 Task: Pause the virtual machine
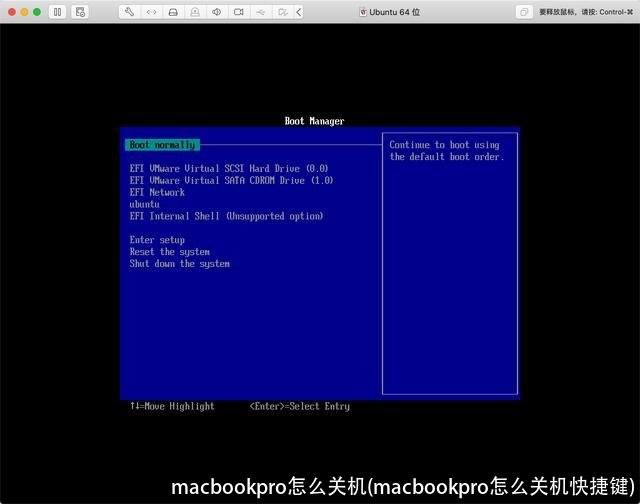58,12
